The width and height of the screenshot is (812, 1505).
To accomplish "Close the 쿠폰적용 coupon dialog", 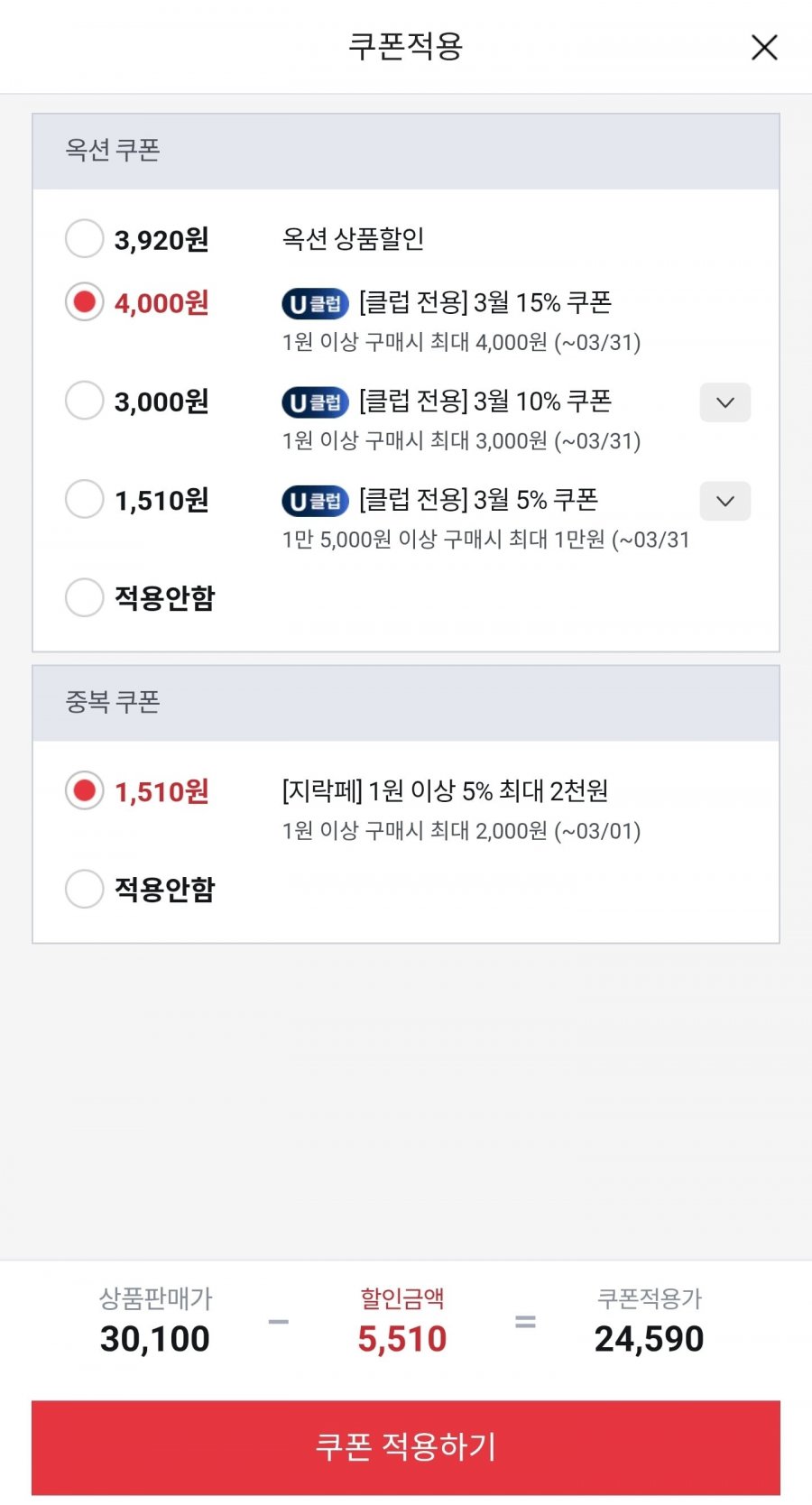I will [x=764, y=47].
